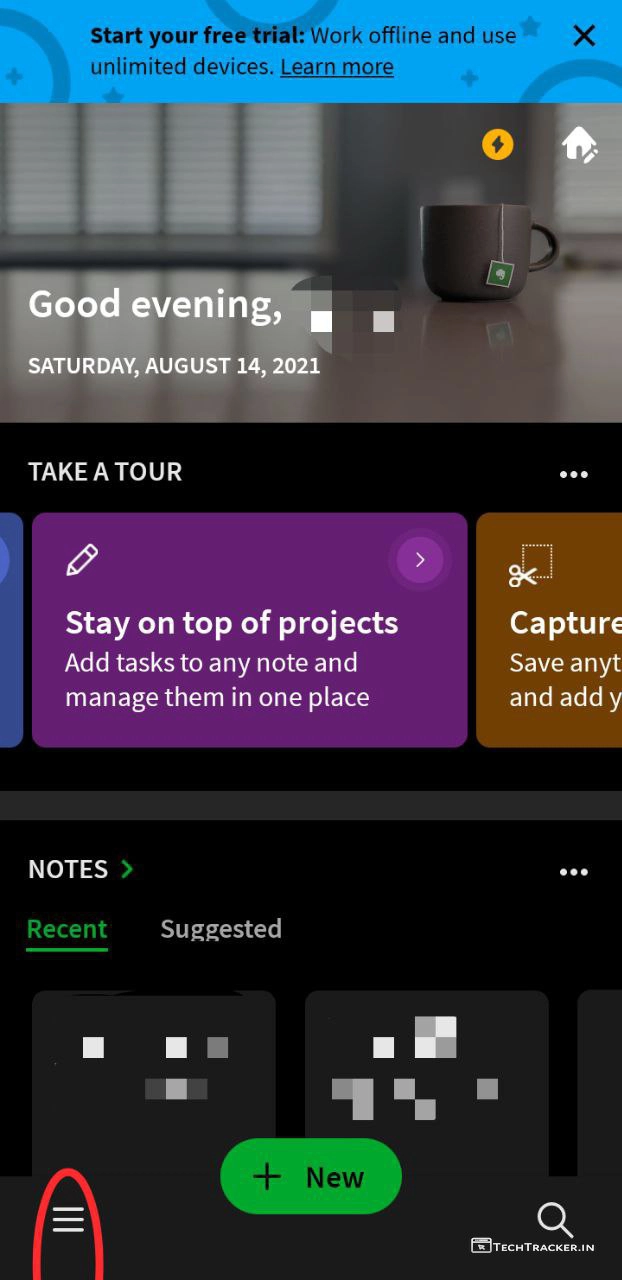The width and height of the screenshot is (622, 1280).
Task: Open the hamburger navigation menu
Action: coord(68,1218)
